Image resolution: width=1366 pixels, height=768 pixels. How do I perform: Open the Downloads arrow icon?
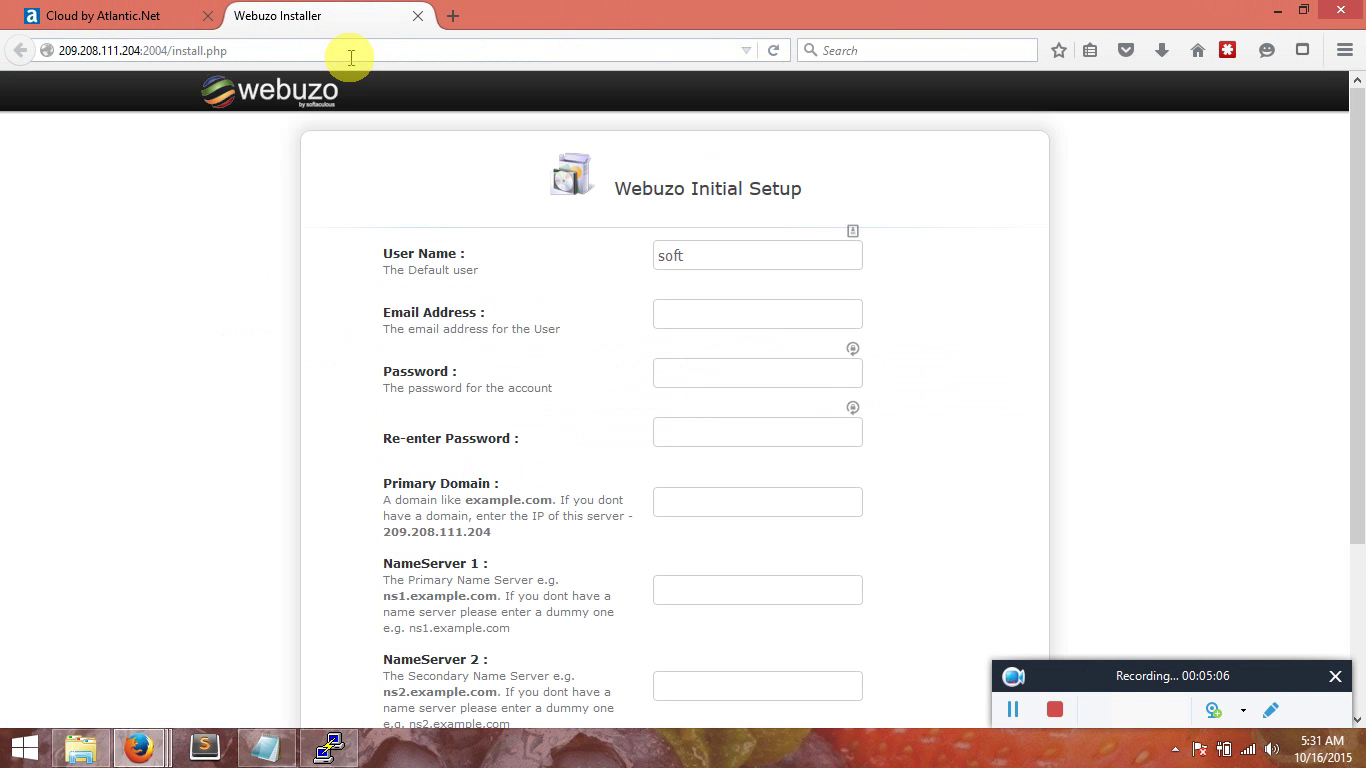1162,50
